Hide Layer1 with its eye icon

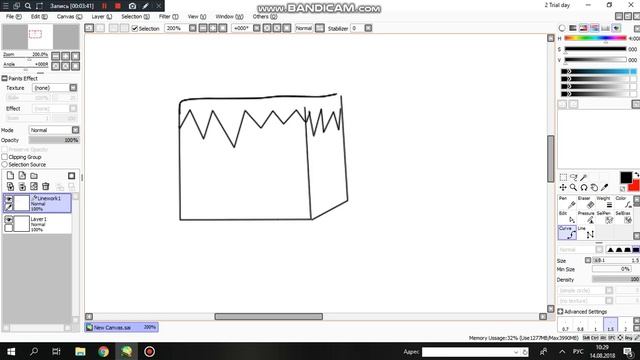(9, 220)
